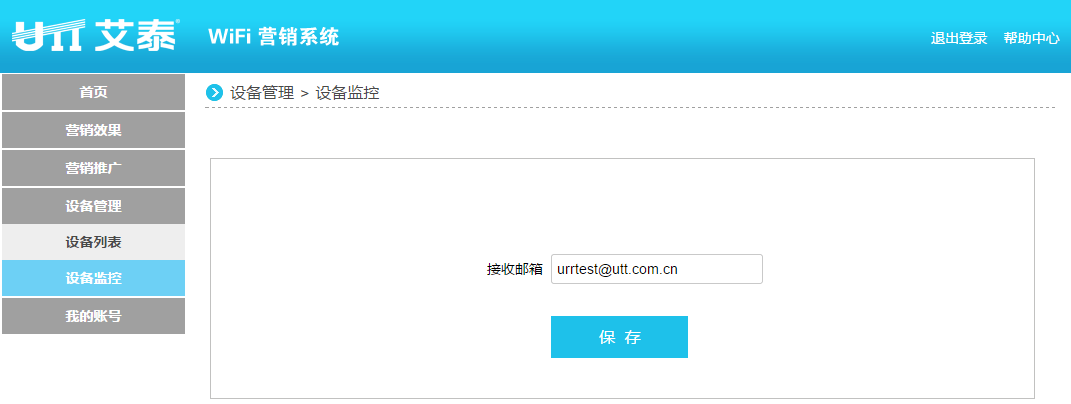Click 设备监控 in the breadcrumb path
Viewport: 1071px width, 404px height.
pyautogui.click(x=348, y=93)
